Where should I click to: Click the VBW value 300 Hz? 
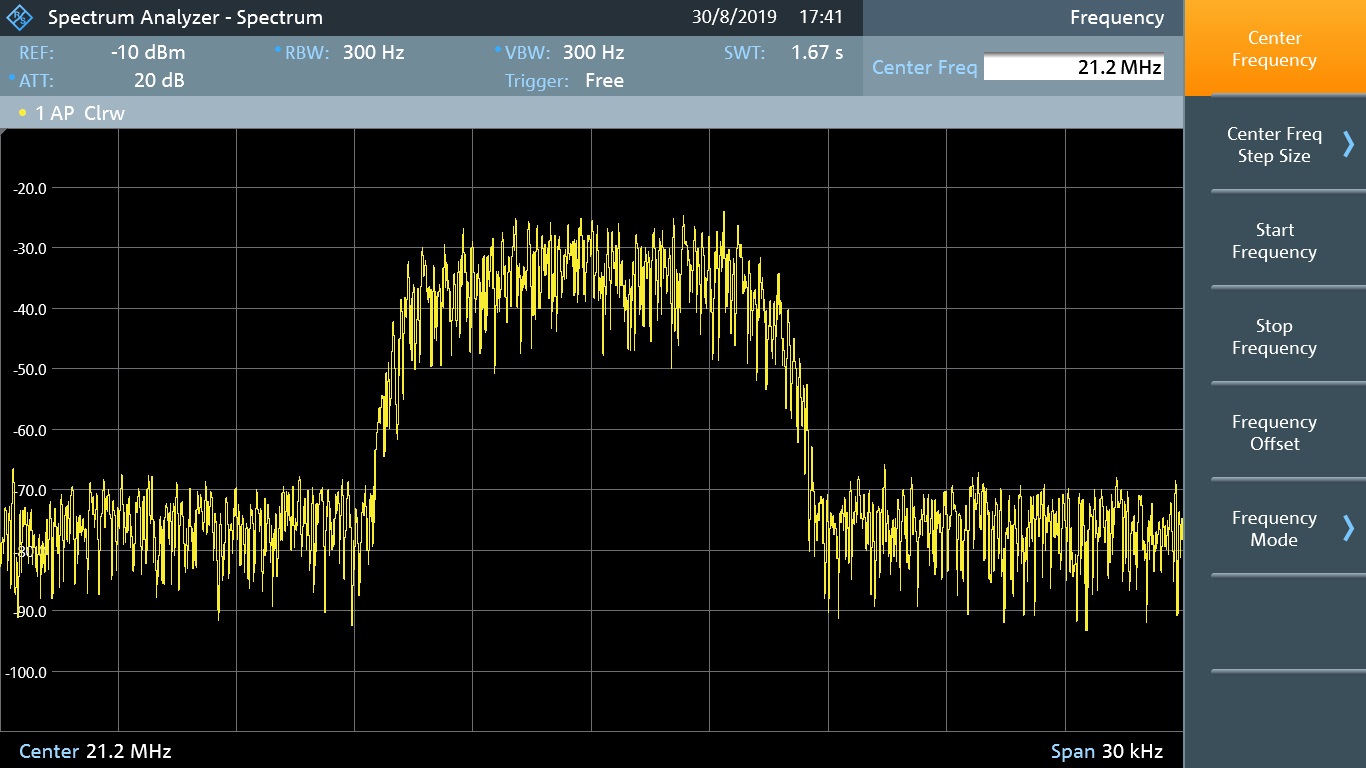coord(593,52)
